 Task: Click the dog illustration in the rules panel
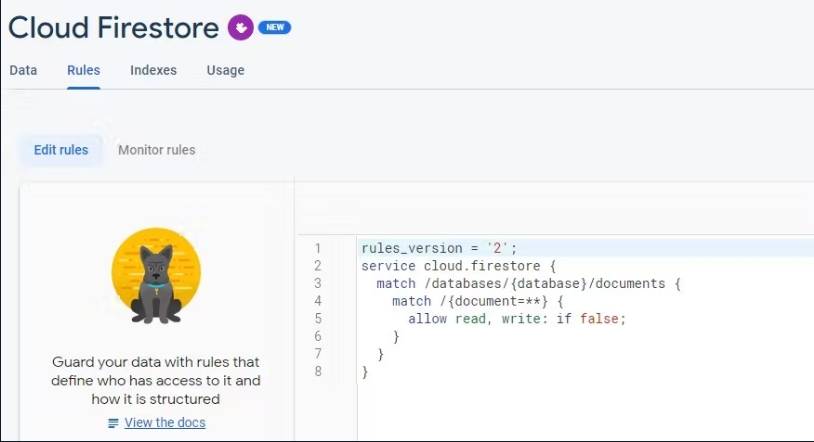coord(156,276)
